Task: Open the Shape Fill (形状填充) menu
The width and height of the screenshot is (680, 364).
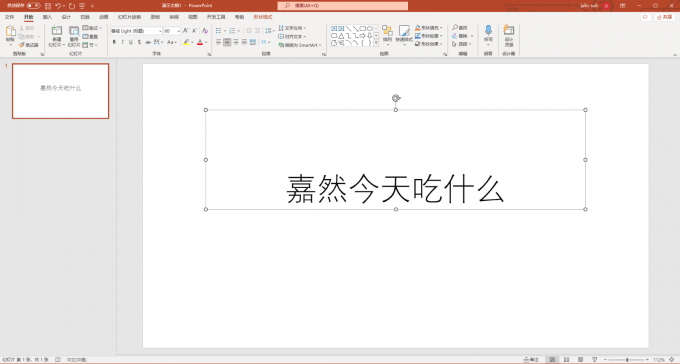Action: click(x=428, y=28)
